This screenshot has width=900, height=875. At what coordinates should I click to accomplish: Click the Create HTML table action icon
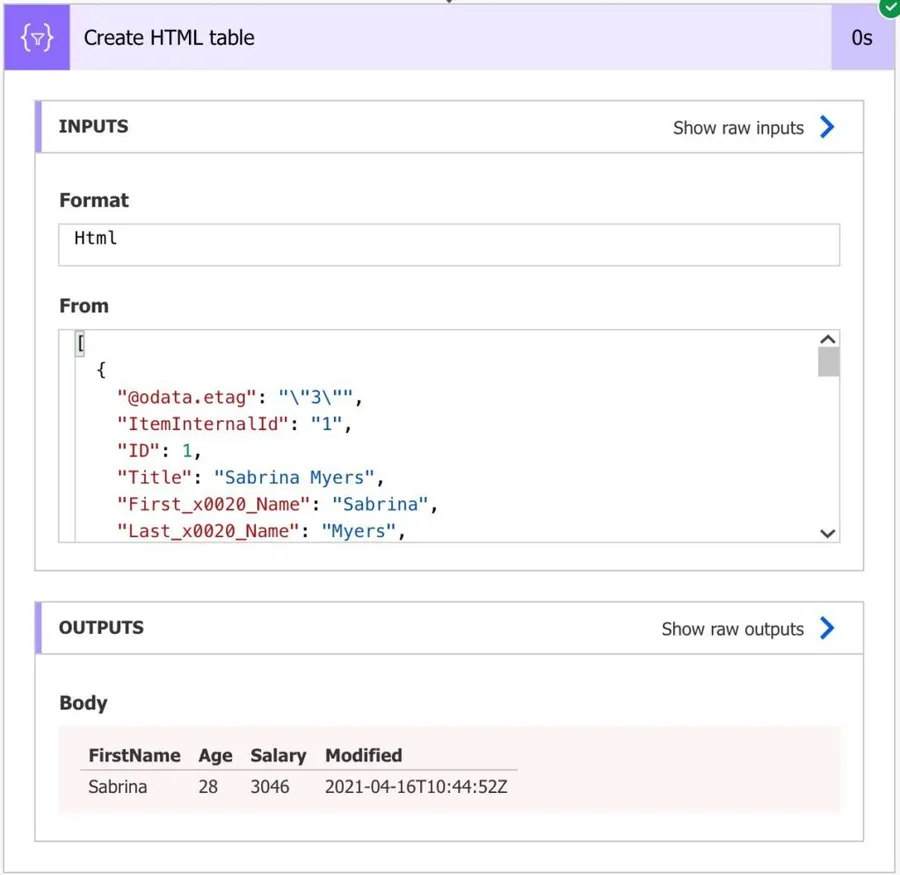click(37, 38)
